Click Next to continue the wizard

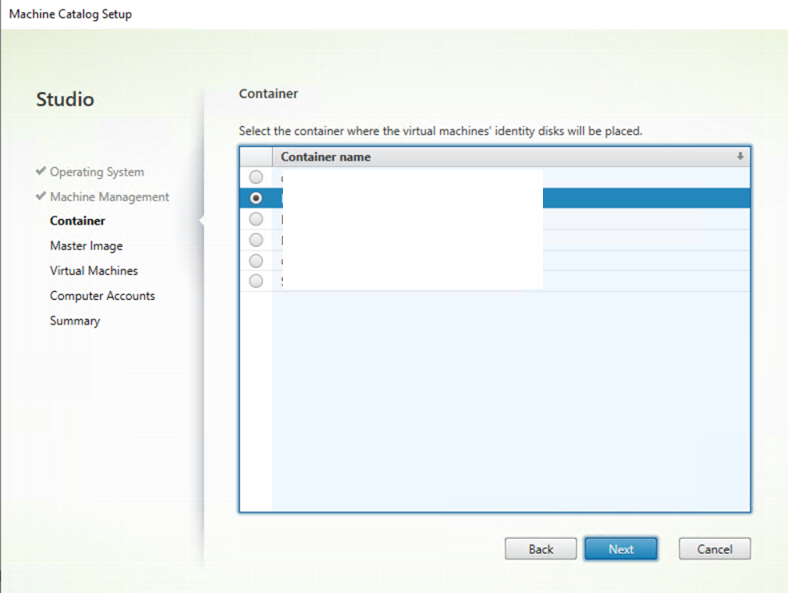pos(620,549)
